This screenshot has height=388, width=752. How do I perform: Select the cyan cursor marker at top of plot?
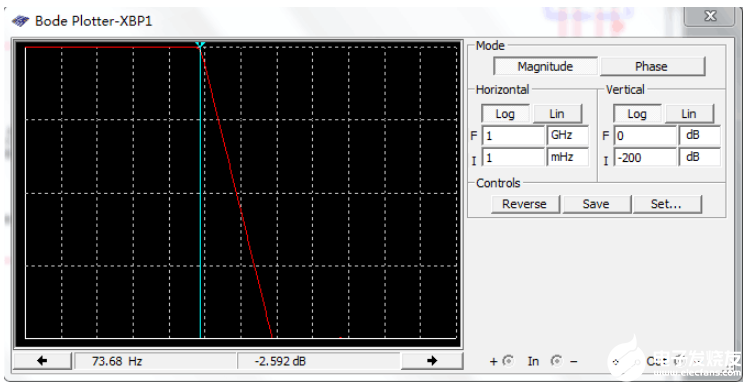point(200,45)
